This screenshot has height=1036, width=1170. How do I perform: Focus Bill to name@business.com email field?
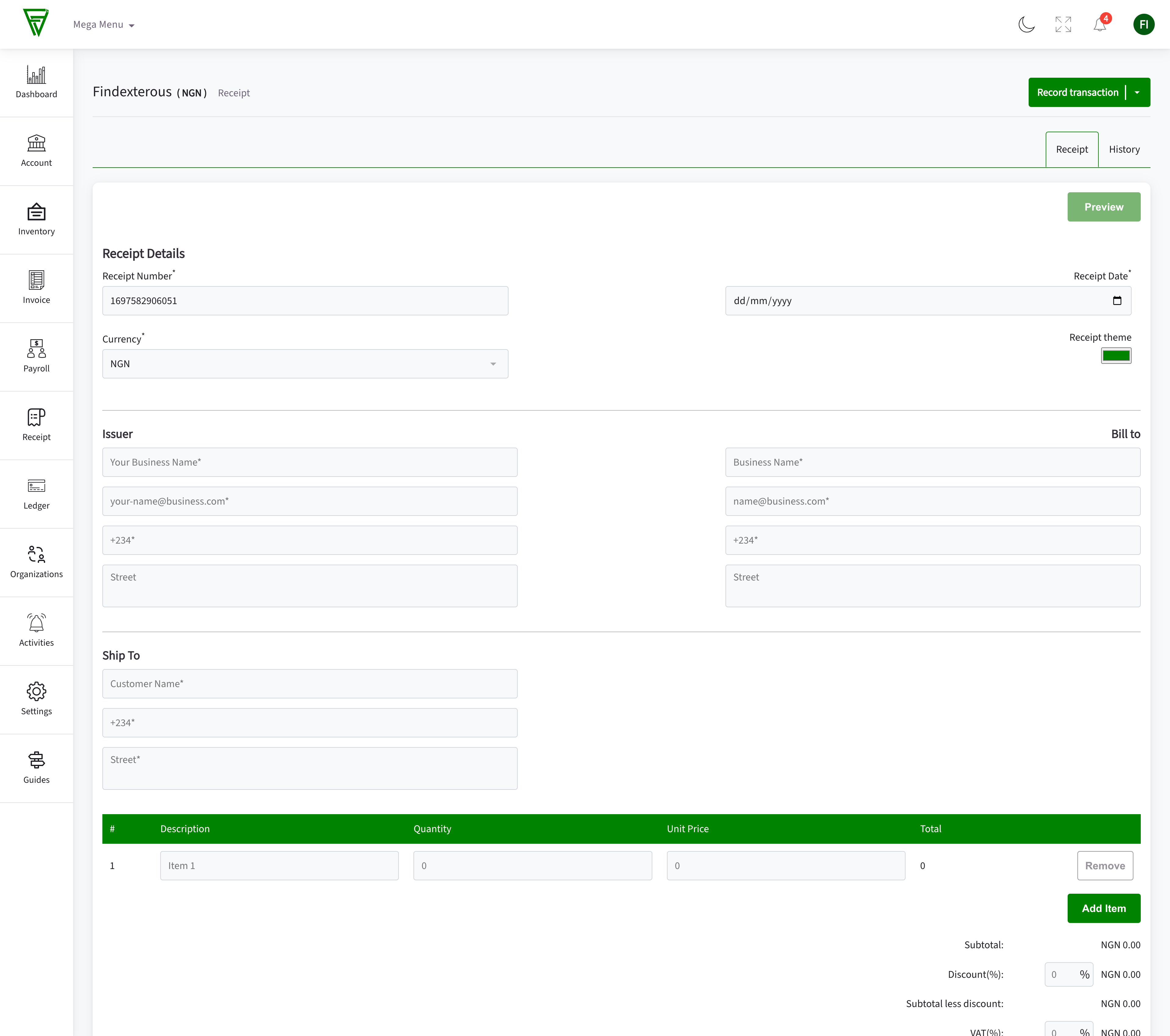(932, 502)
